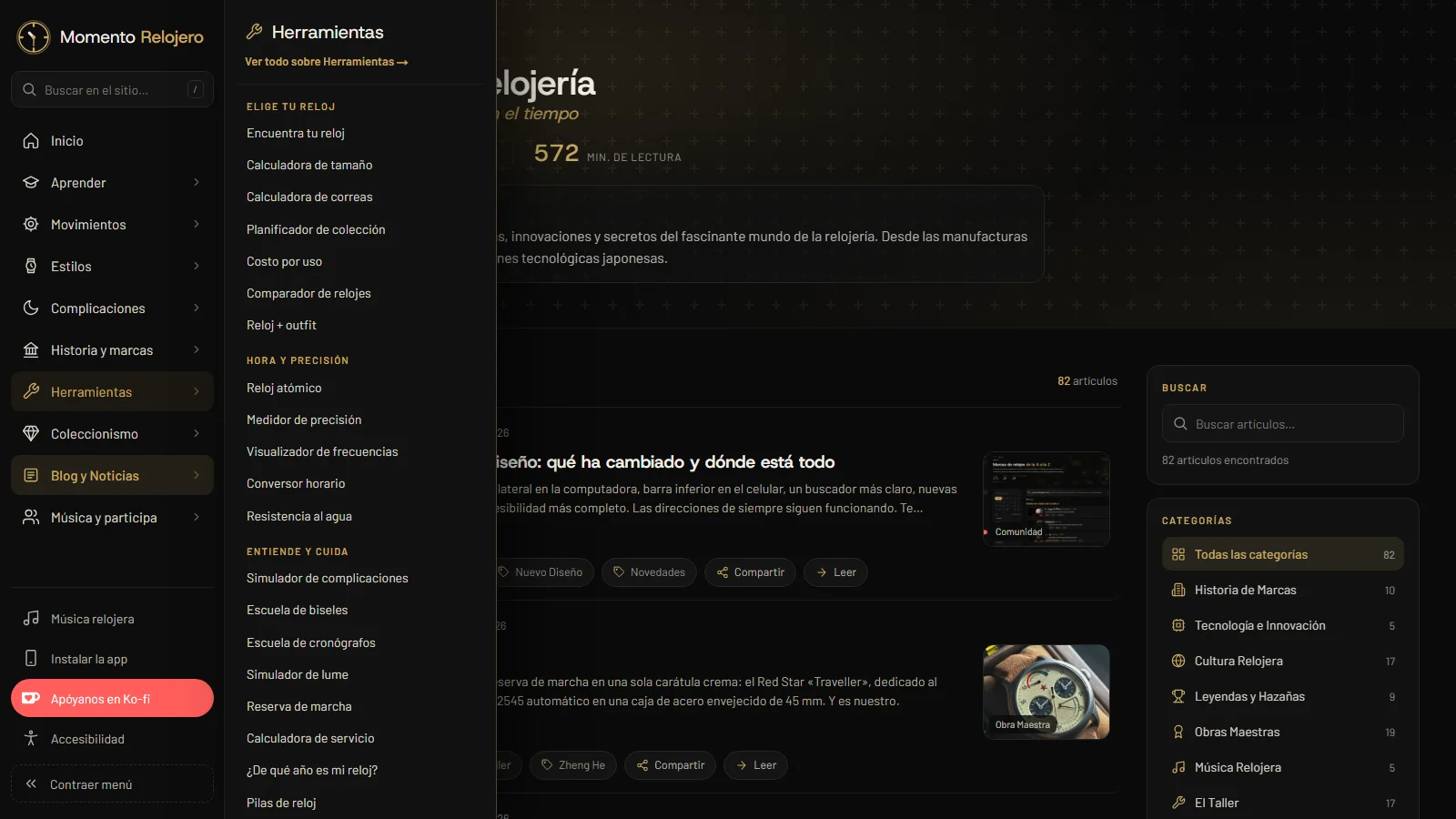This screenshot has width=1456, height=819.
Task: Click the Música y participa people icon
Action: [x=31, y=518]
